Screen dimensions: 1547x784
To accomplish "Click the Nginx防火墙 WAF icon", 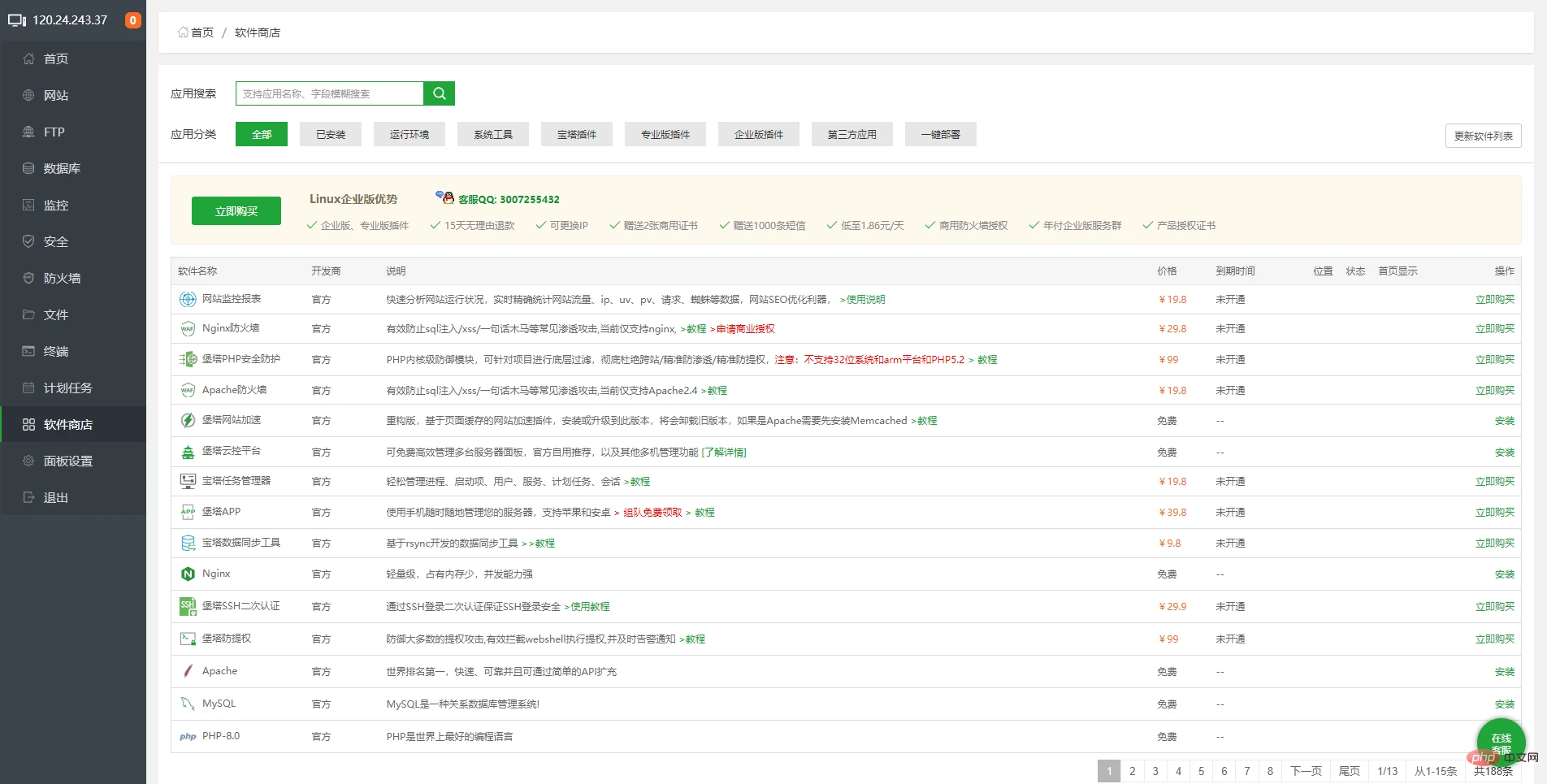I will click(188, 328).
